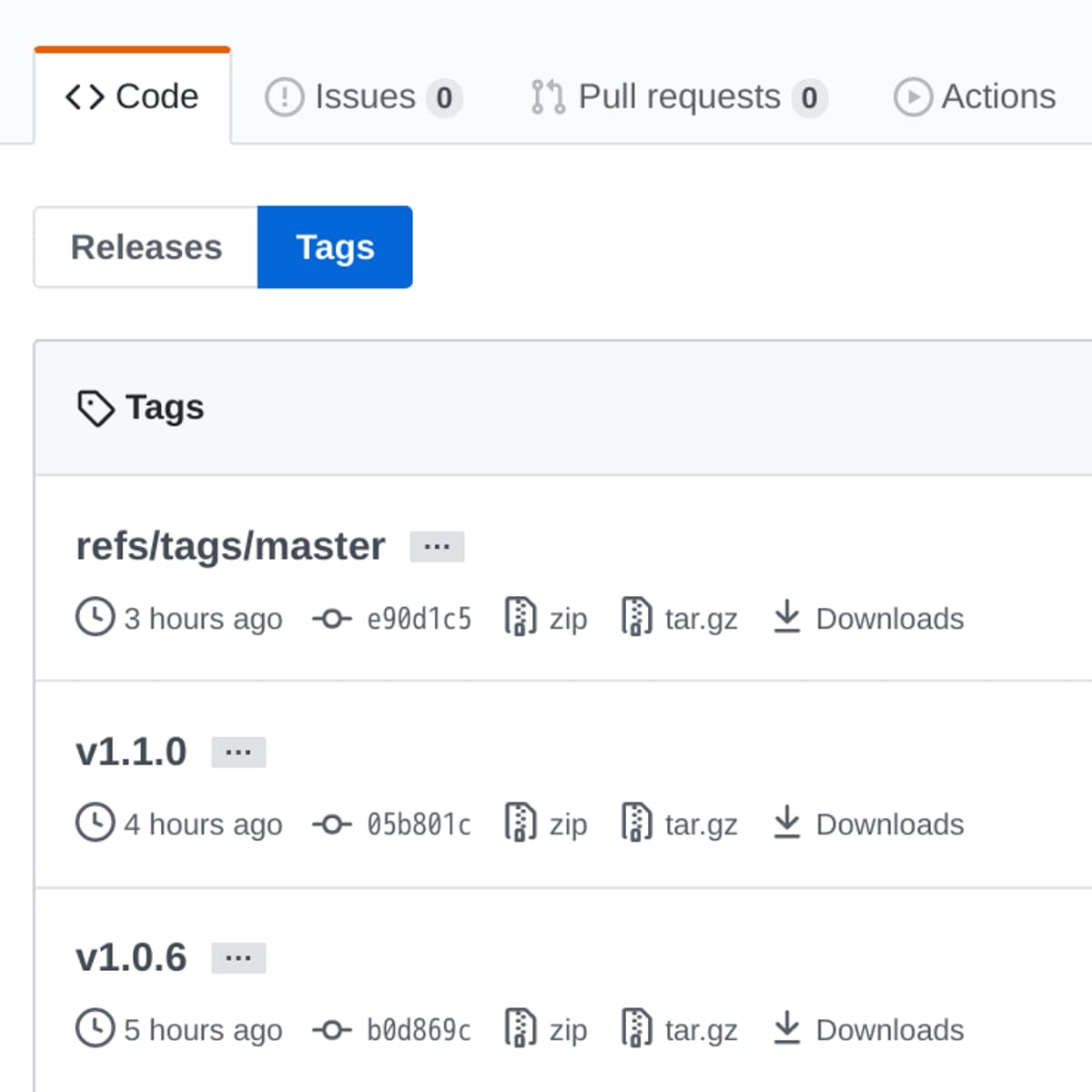
Task: Expand ellipsis details for v1.0.6
Action: pos(238,958)
